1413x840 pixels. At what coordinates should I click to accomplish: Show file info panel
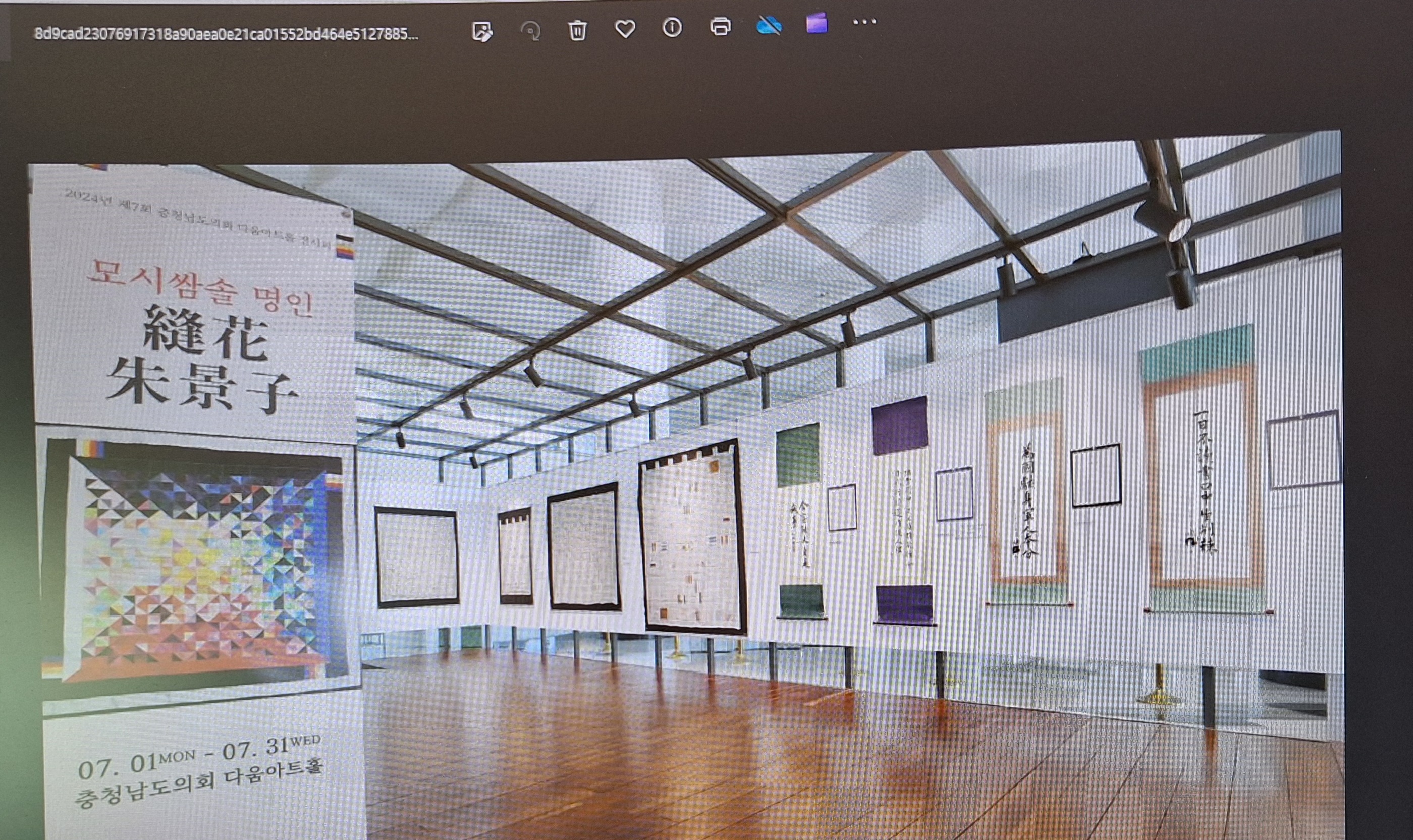[672, 27]
